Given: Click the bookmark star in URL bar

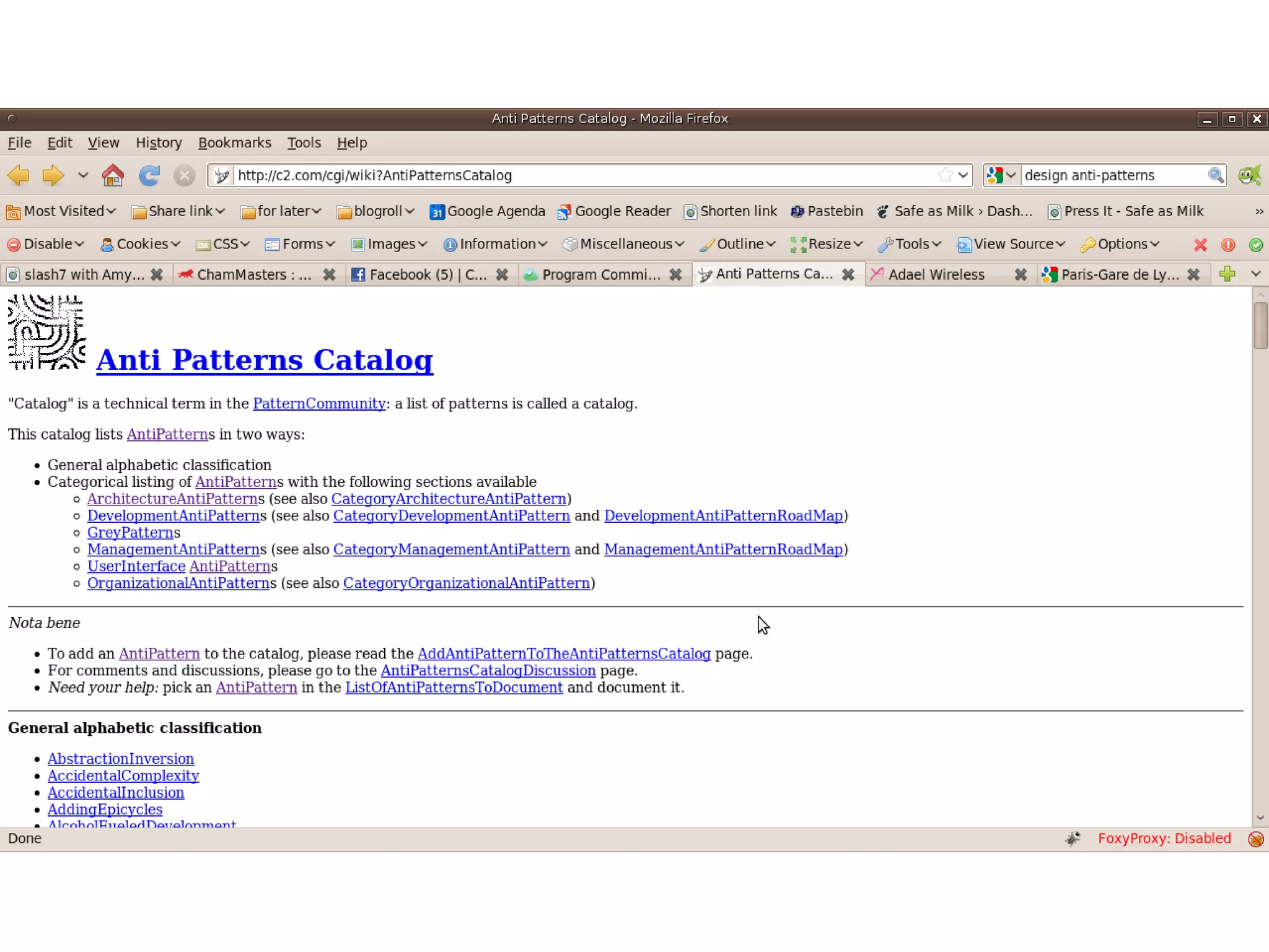Looking at the screenshot, I should [x=944, y=175].
